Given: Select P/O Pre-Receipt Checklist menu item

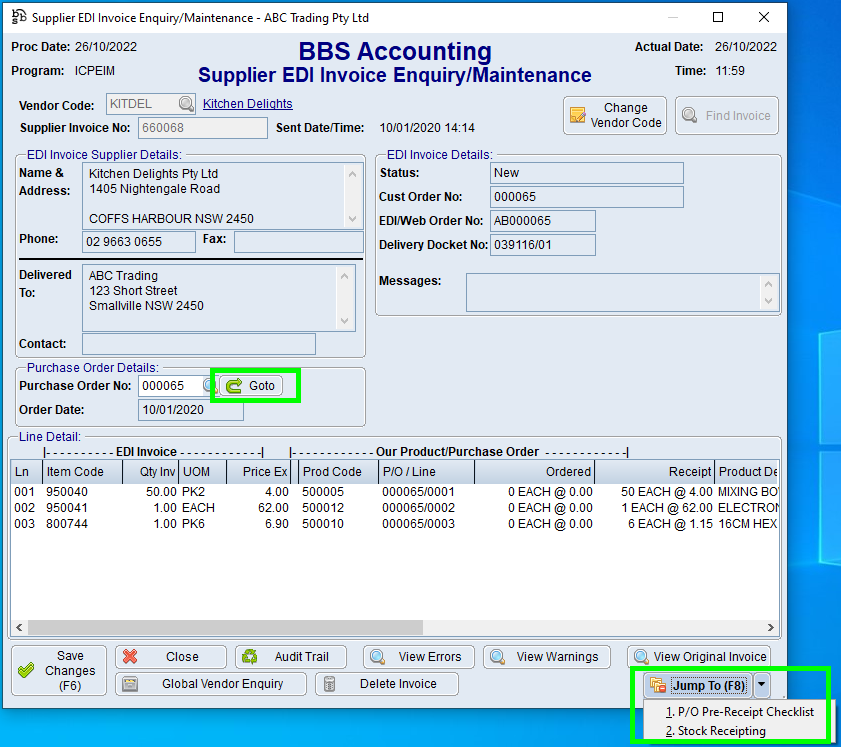Looking at the screenshot, I should click(x=739, y=712).
